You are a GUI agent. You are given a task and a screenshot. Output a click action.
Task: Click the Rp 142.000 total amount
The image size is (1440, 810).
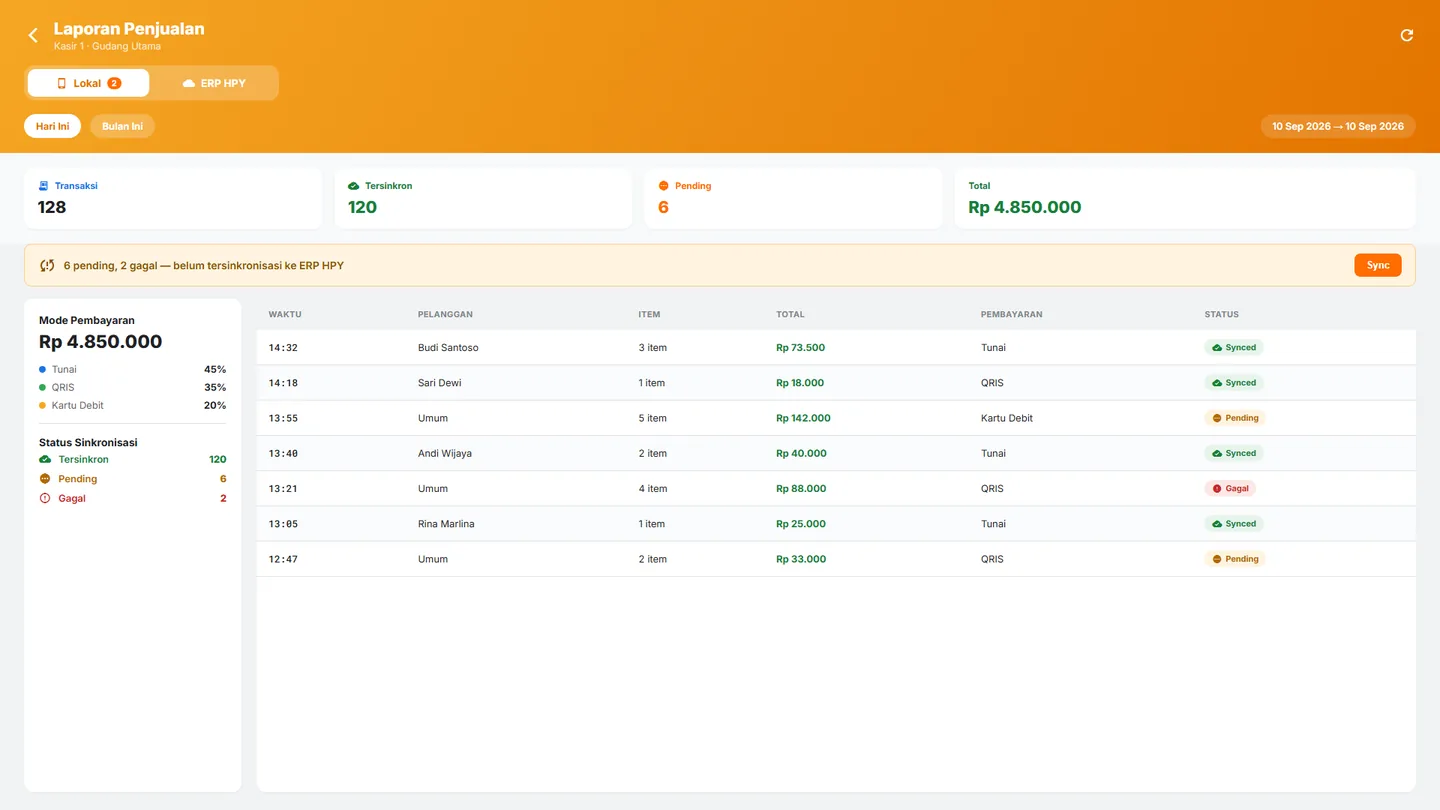[x=803, y=418]
